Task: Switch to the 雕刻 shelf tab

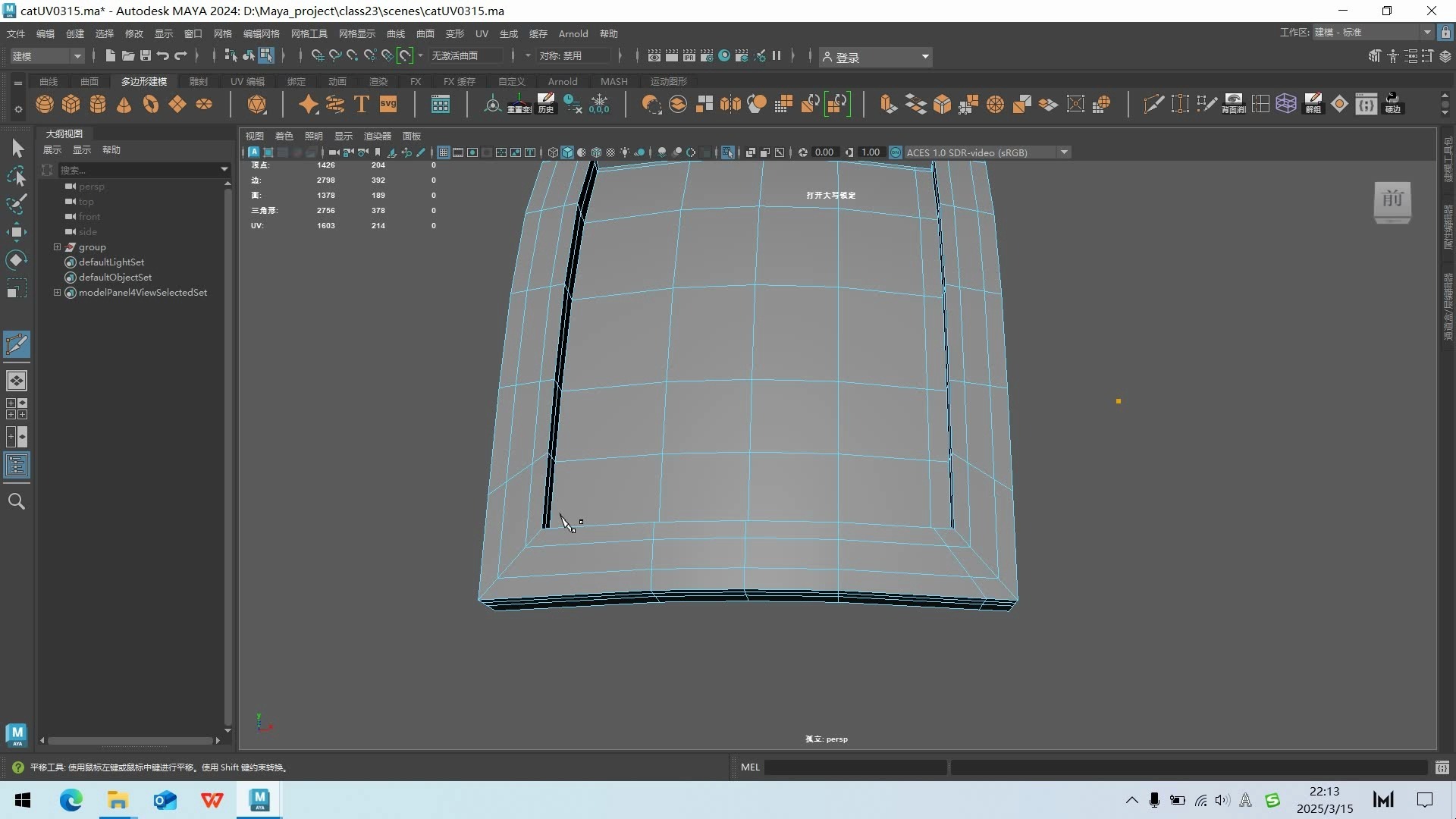Action: click(198, 81)
